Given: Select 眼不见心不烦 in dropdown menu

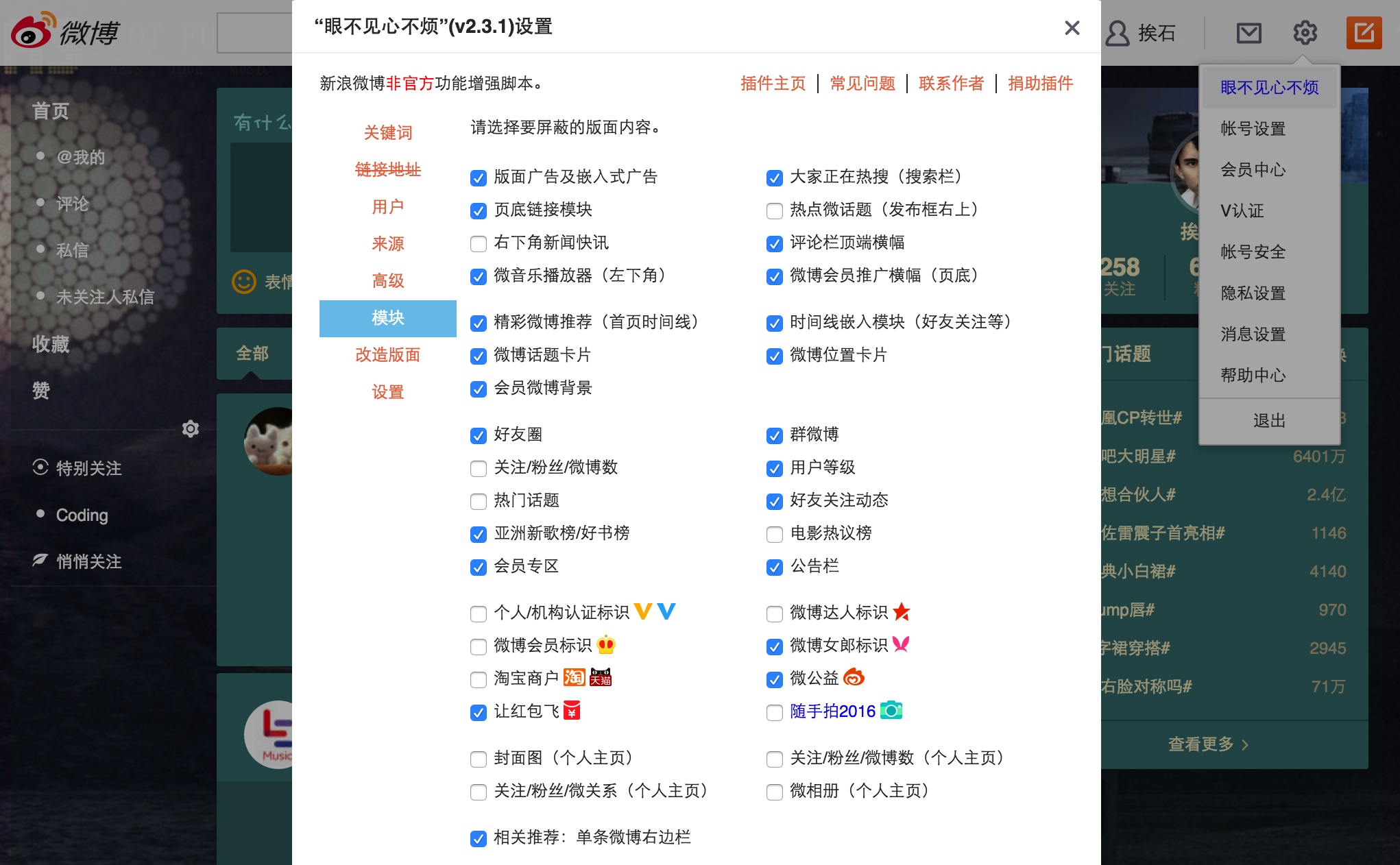Looking at the screenshot, I should click(1269, 87).
